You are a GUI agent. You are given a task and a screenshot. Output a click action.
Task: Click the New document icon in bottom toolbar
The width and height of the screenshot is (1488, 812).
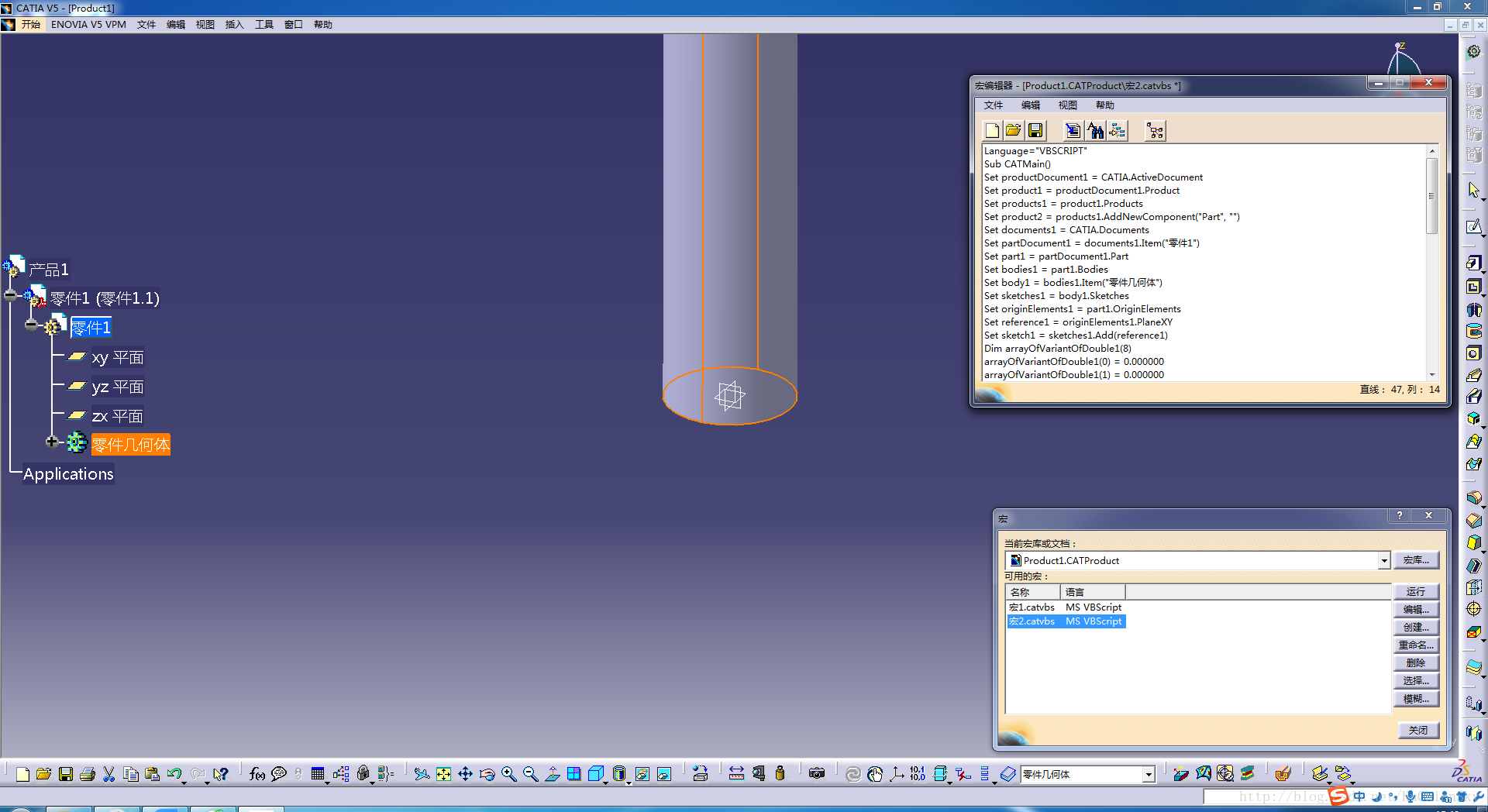[x=22, y=774]
